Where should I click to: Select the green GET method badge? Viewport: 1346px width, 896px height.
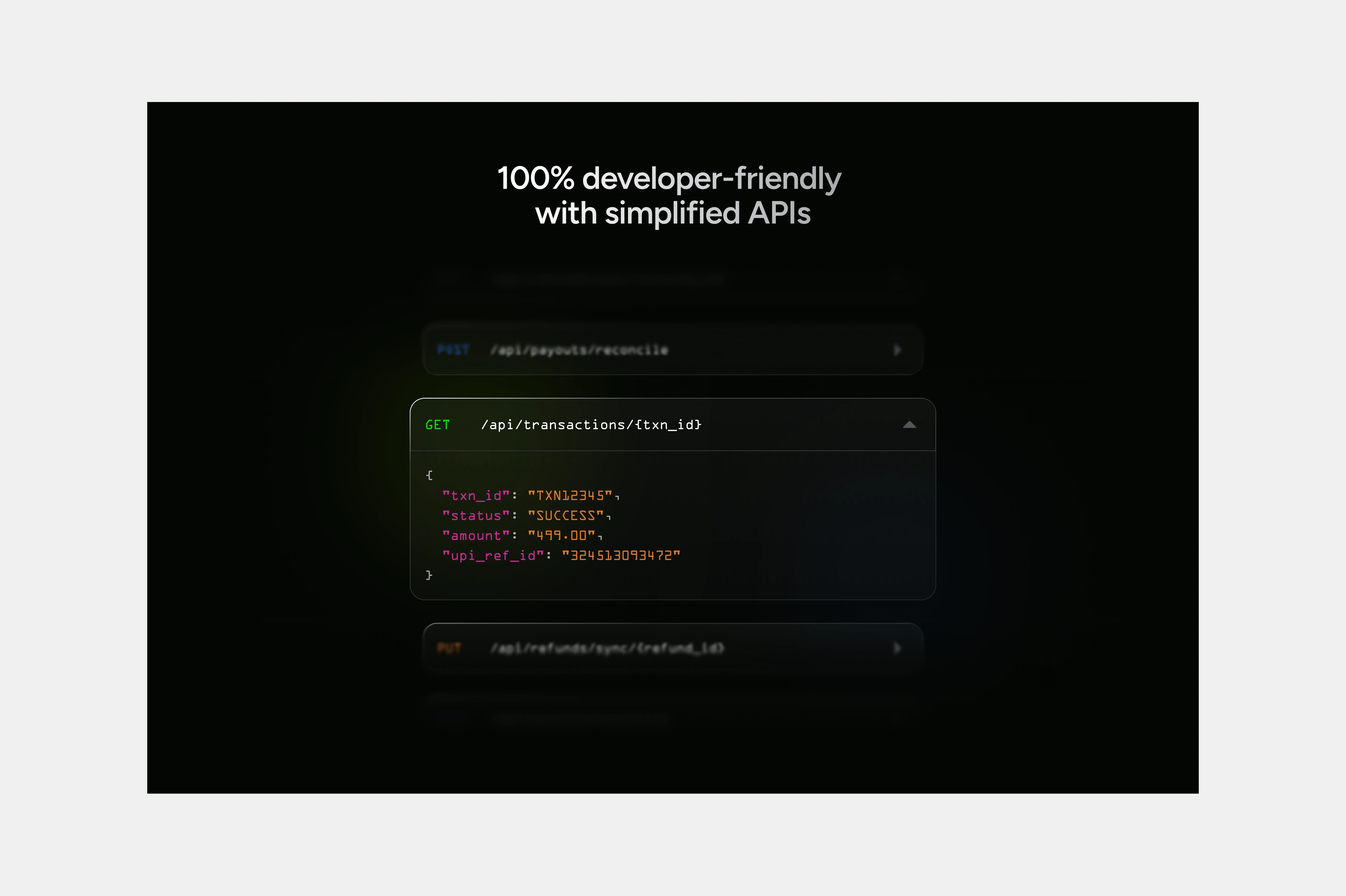(438, 424)
